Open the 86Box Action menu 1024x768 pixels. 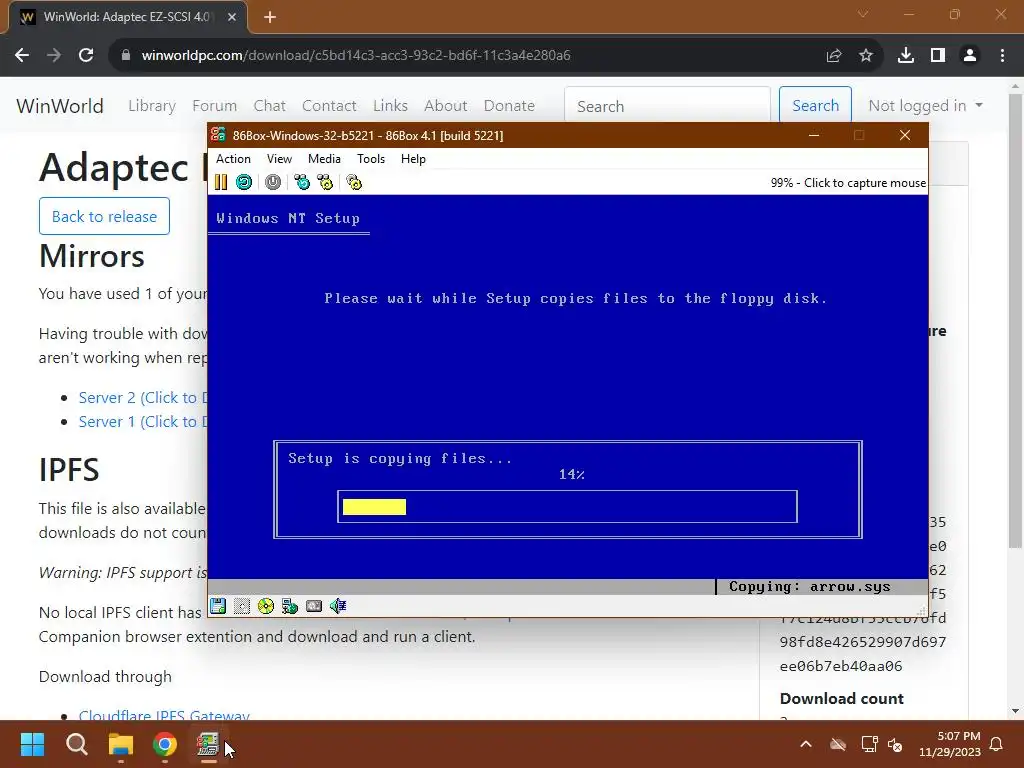coord(233,159)
